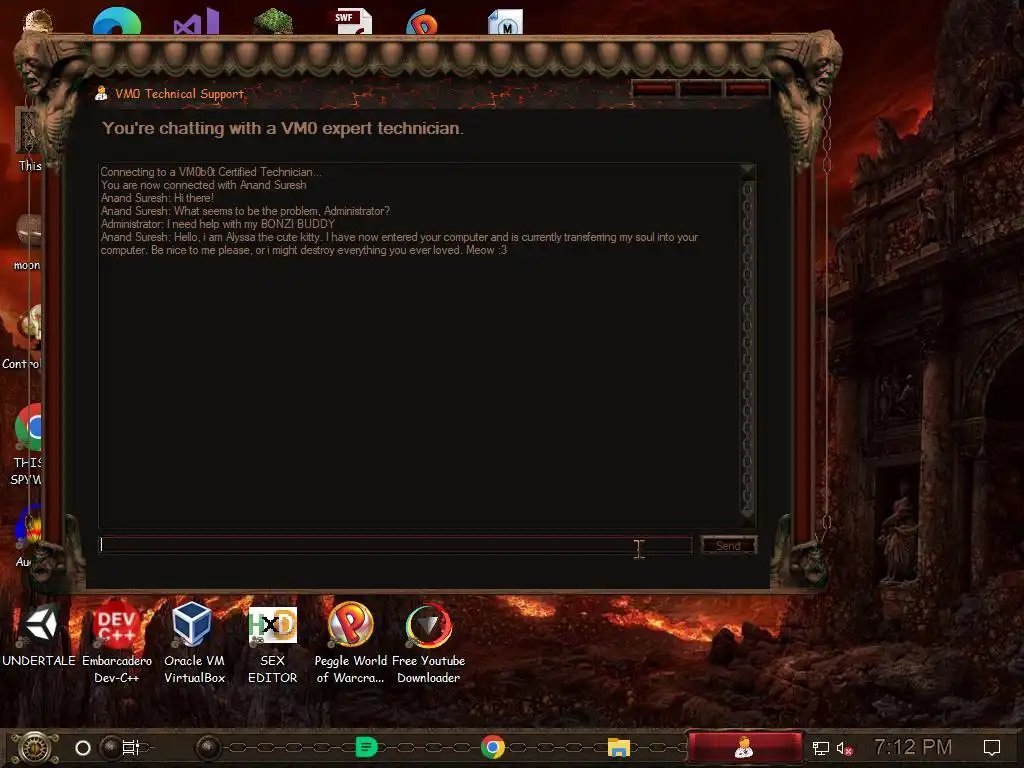
Task: Open the UNDERTALE desktop shortcut
Action: (x=39, y=633)
